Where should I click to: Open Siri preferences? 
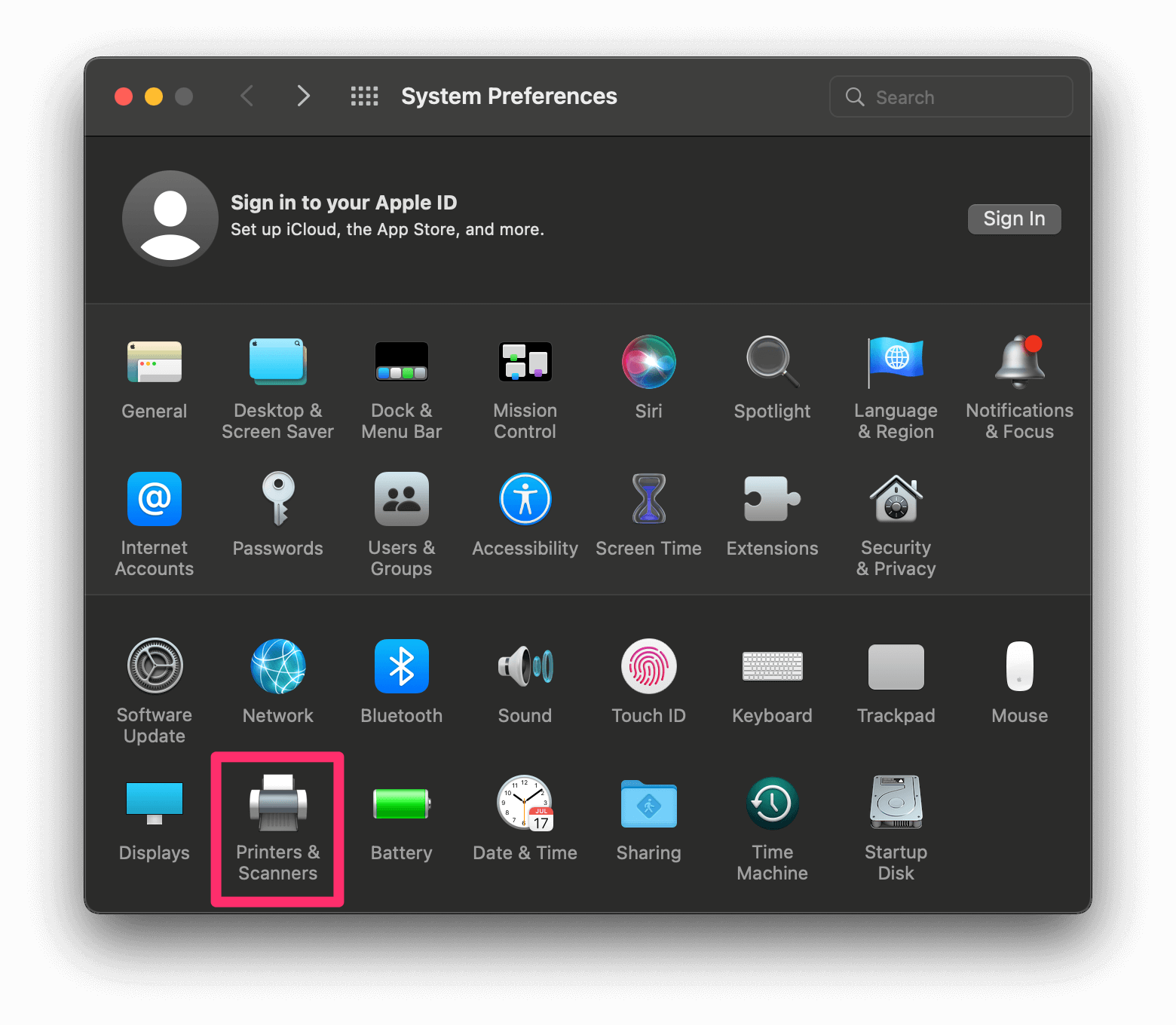[648, 363]
